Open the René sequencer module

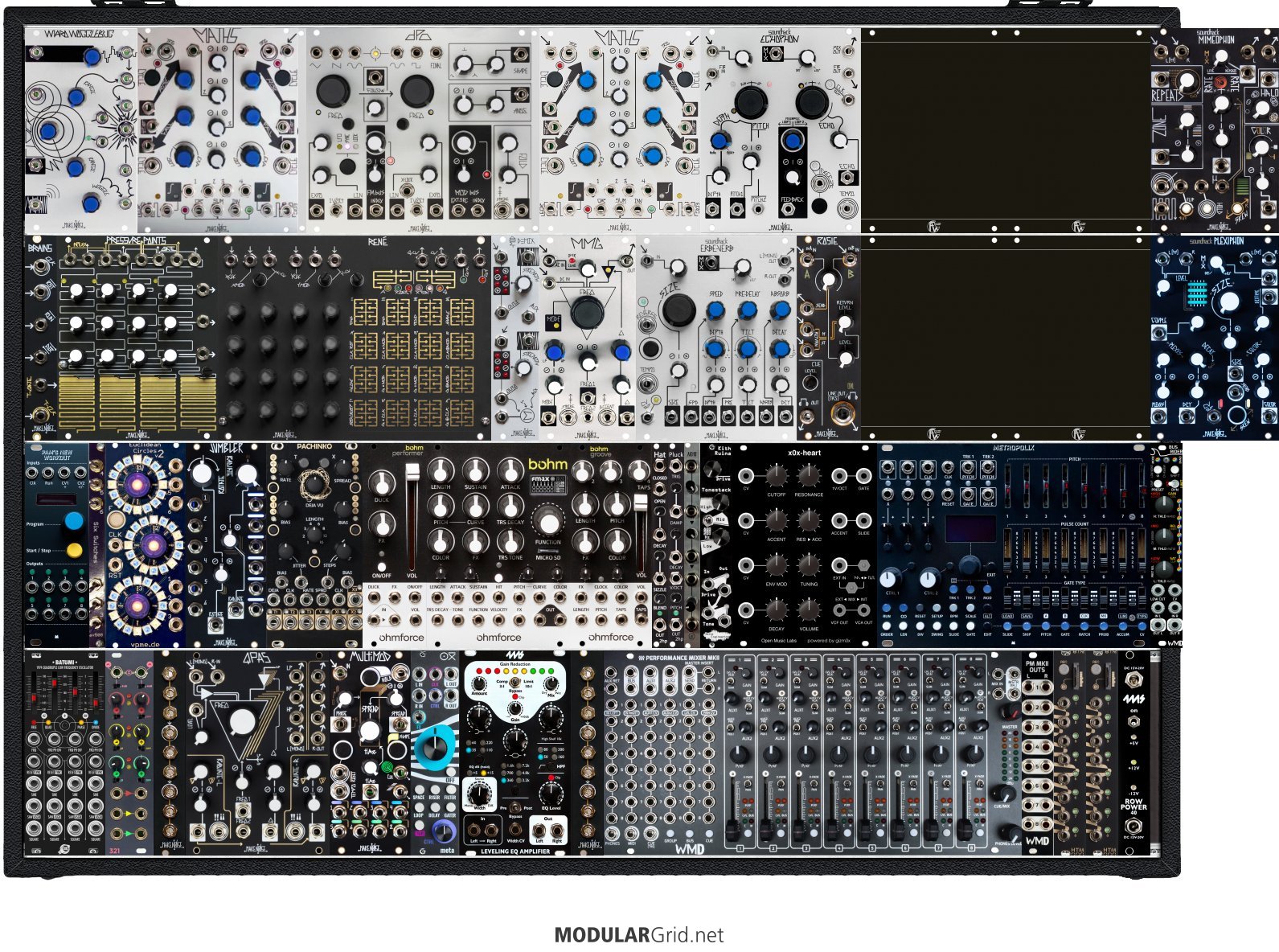point(356,338)
